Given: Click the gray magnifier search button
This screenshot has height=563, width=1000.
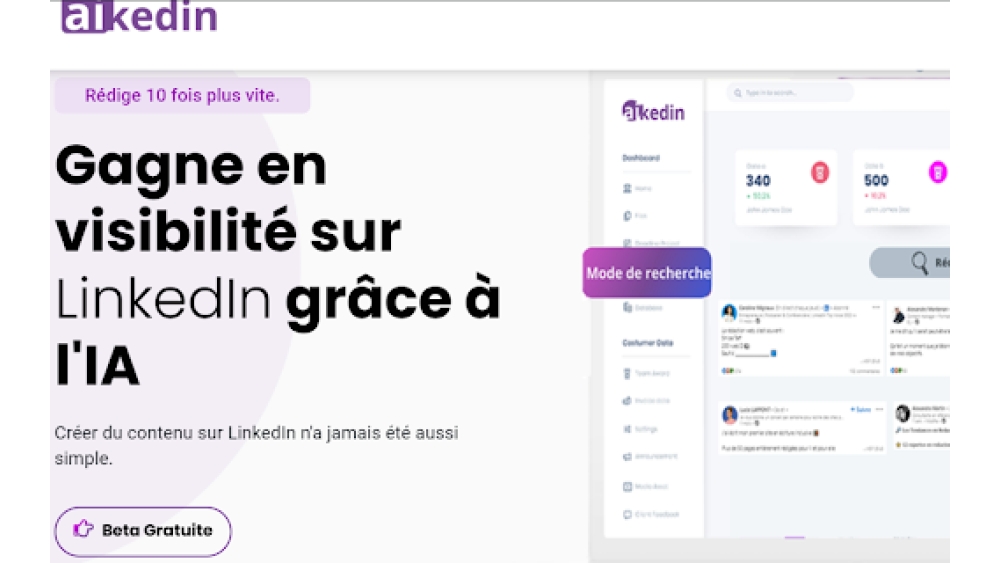Looking at the screenshot, I should point(910,263).
